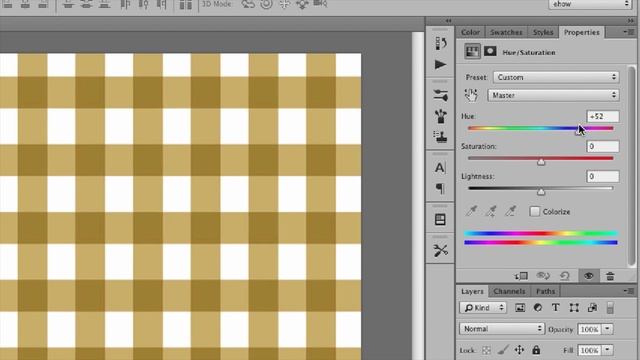Open the Kind filter dropdown

pos(483,308)
